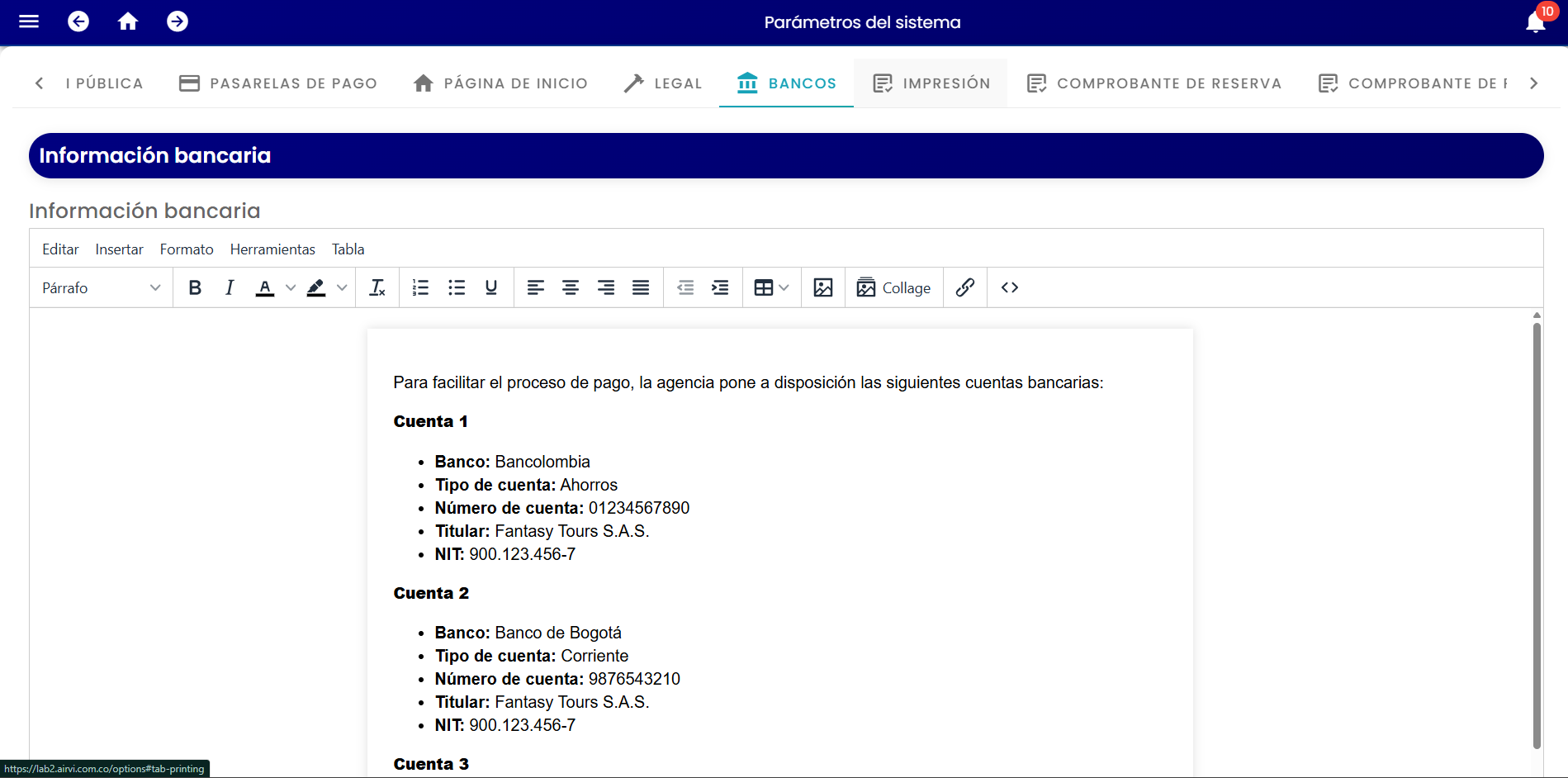This screenshot has width=1568, height=778.
Task: Open the table insert dropdown
Action: [772, 287]
